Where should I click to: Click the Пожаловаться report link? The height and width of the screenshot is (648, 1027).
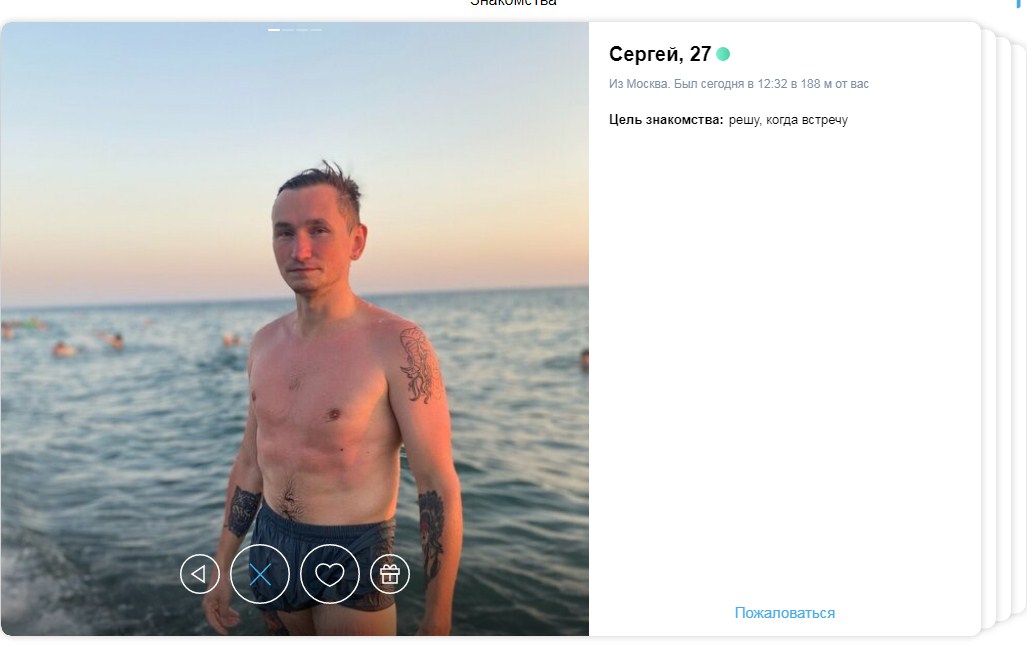point(785,613)
